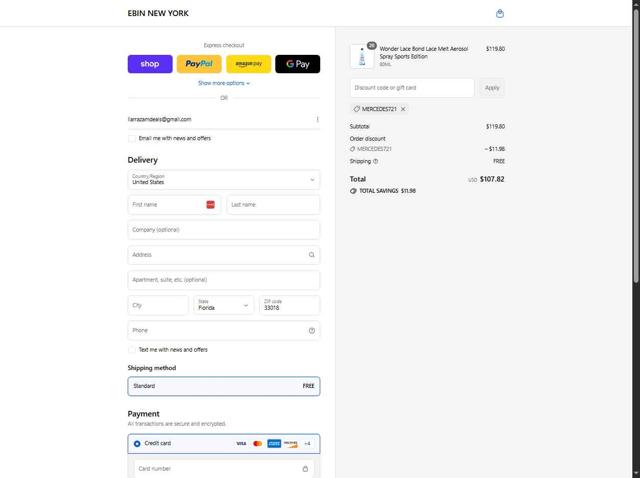
Task: Click the Phone number field
Action: click(224, 331)
